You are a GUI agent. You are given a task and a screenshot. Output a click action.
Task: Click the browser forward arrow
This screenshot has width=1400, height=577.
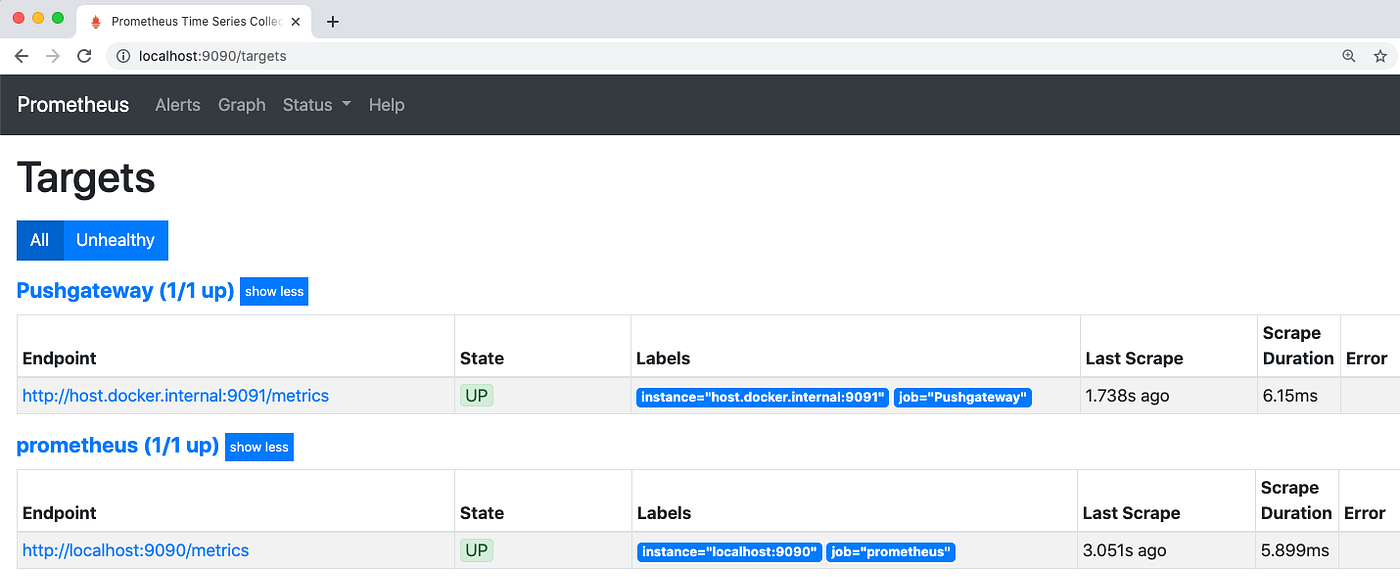click(x=53, y=56)
